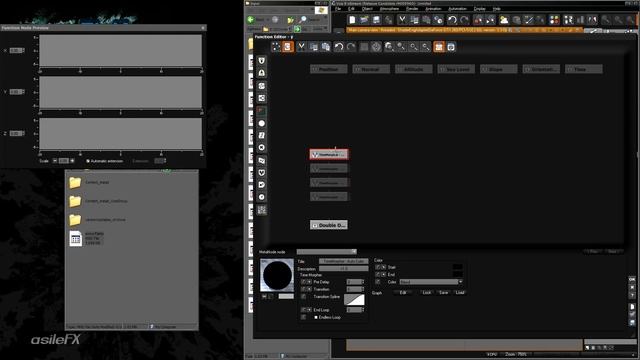
Task: Click the Graph Edit button
Action: [x=403, y=293]
